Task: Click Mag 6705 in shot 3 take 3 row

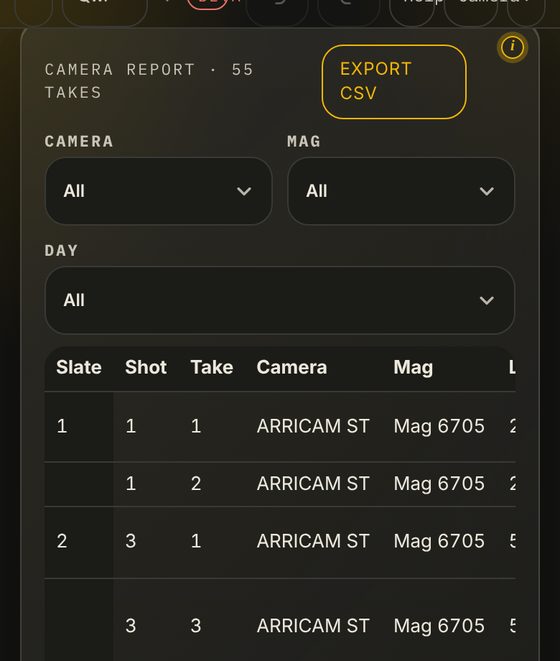Action: pos(439,626)
